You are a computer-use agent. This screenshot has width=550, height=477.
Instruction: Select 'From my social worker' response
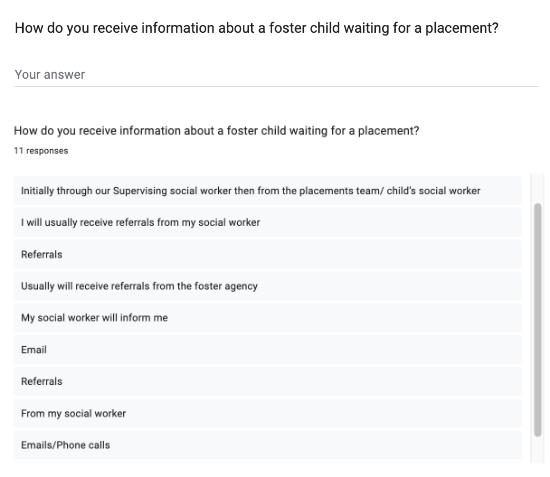268,413
